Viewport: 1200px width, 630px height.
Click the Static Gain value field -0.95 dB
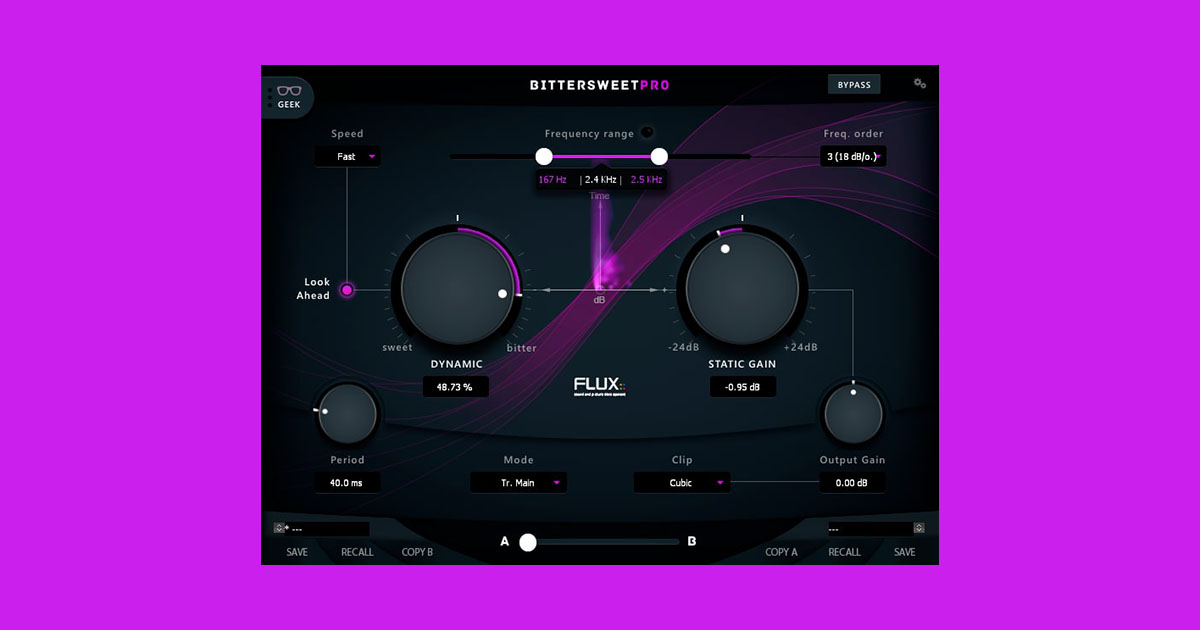(743, 387)
